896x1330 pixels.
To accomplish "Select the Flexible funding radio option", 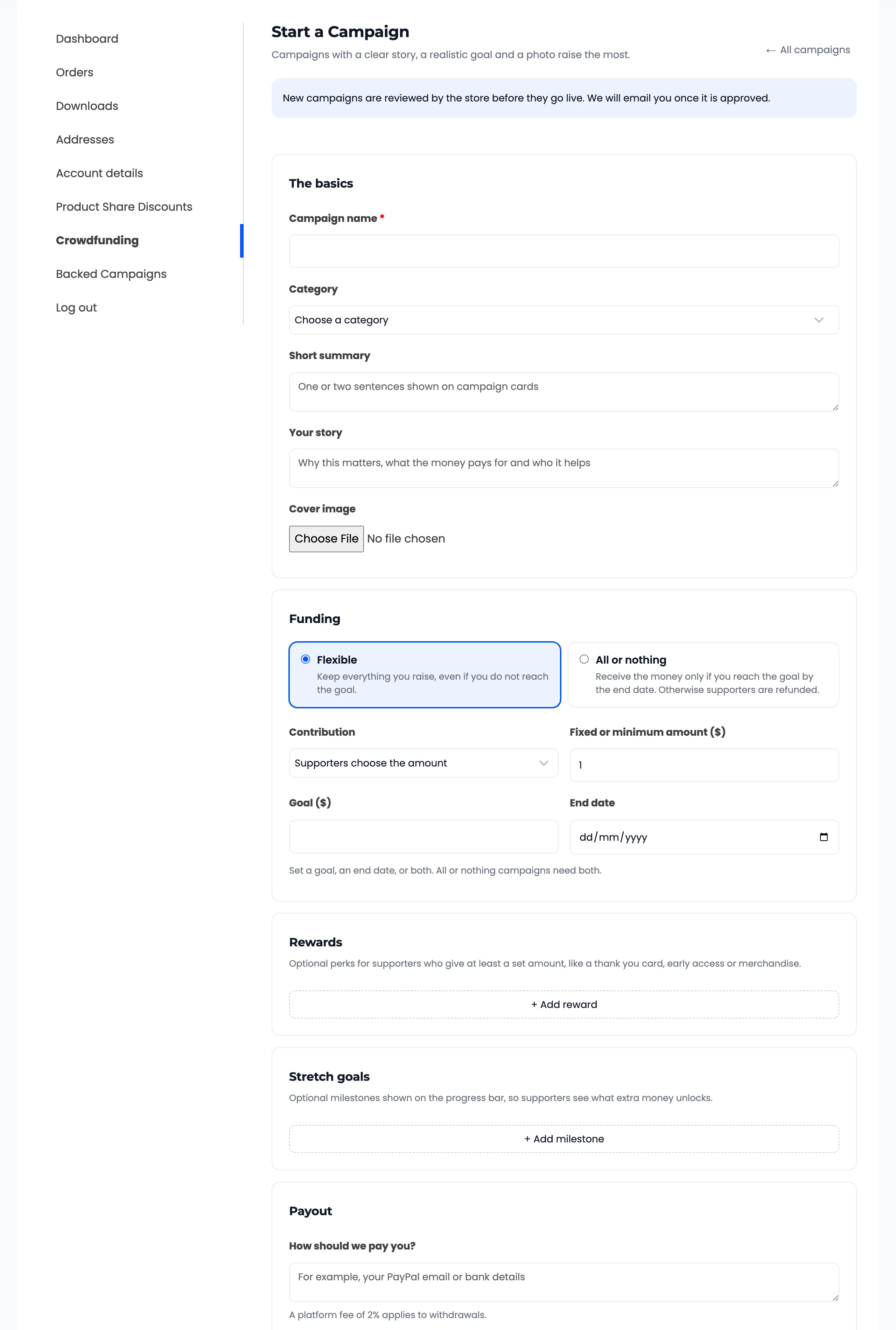I will pos(306,659).
